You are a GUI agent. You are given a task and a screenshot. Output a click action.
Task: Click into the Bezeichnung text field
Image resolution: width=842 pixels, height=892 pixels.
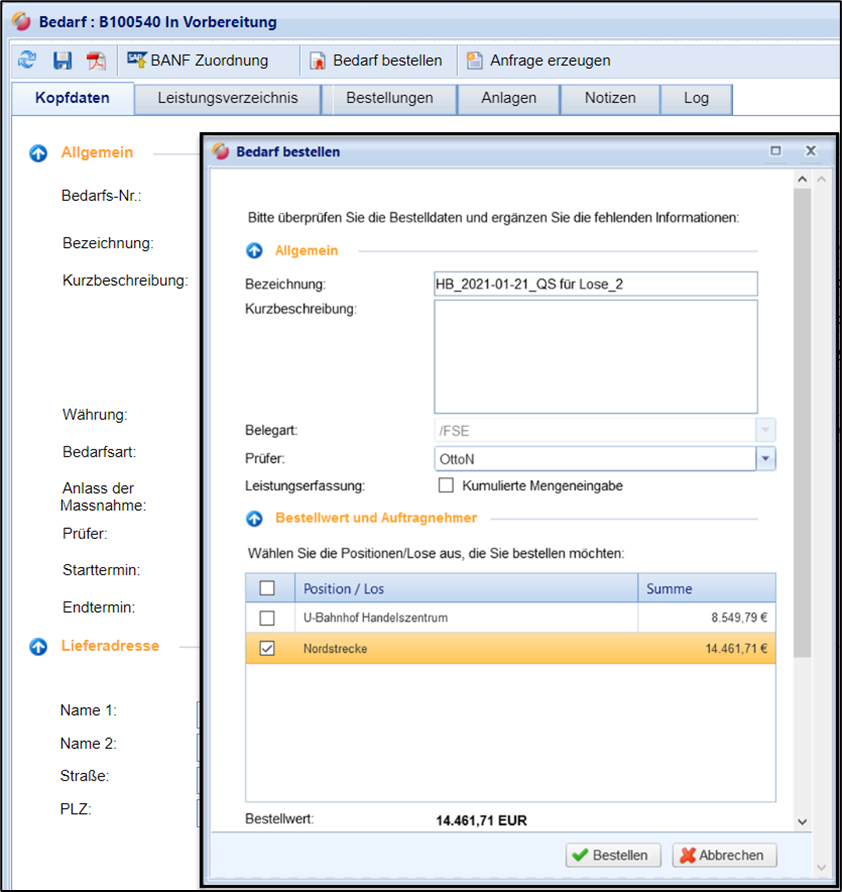point(595,284)
